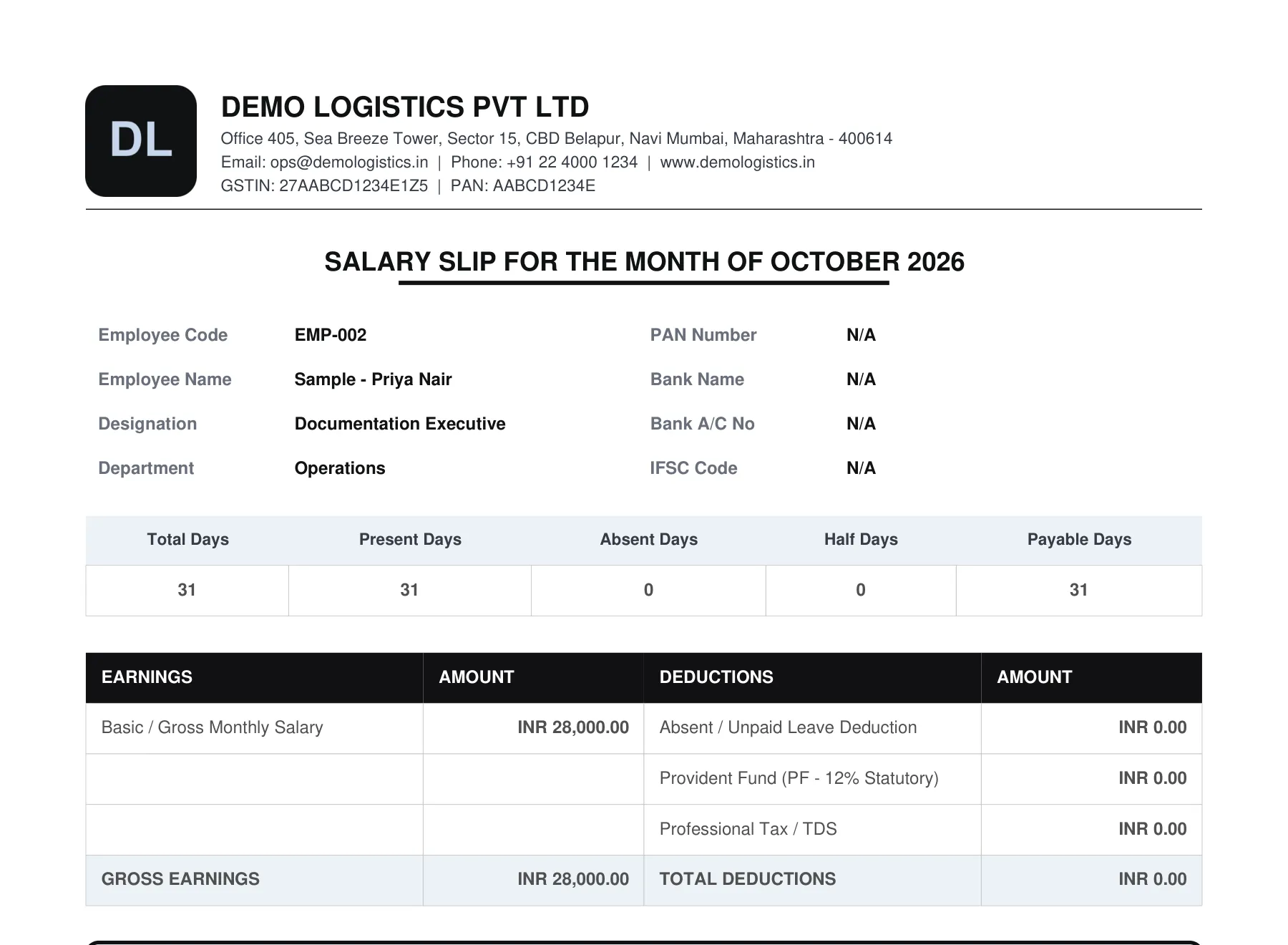Click INR 28,000.00 in Gross Earnings row
The image size is (1288, 945).
tap(573, 880)
